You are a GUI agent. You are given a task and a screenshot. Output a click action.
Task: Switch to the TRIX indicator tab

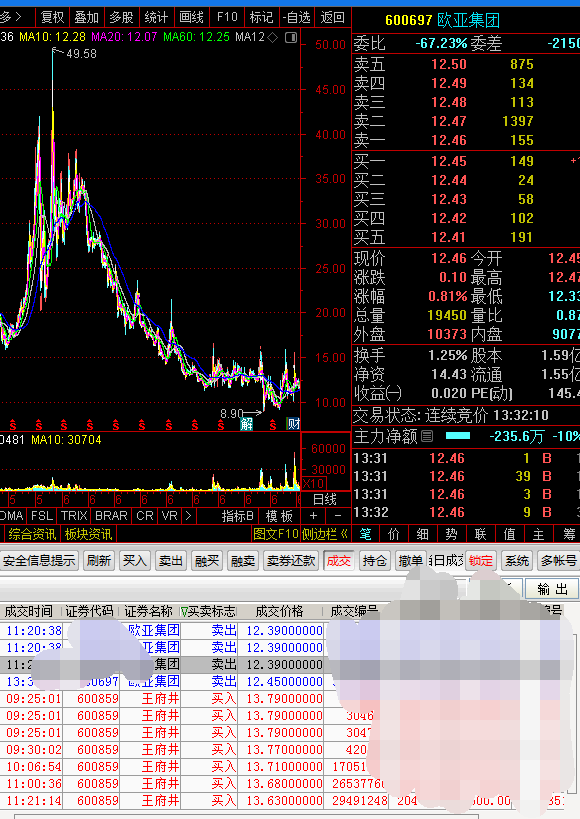(x=74, y=516)
